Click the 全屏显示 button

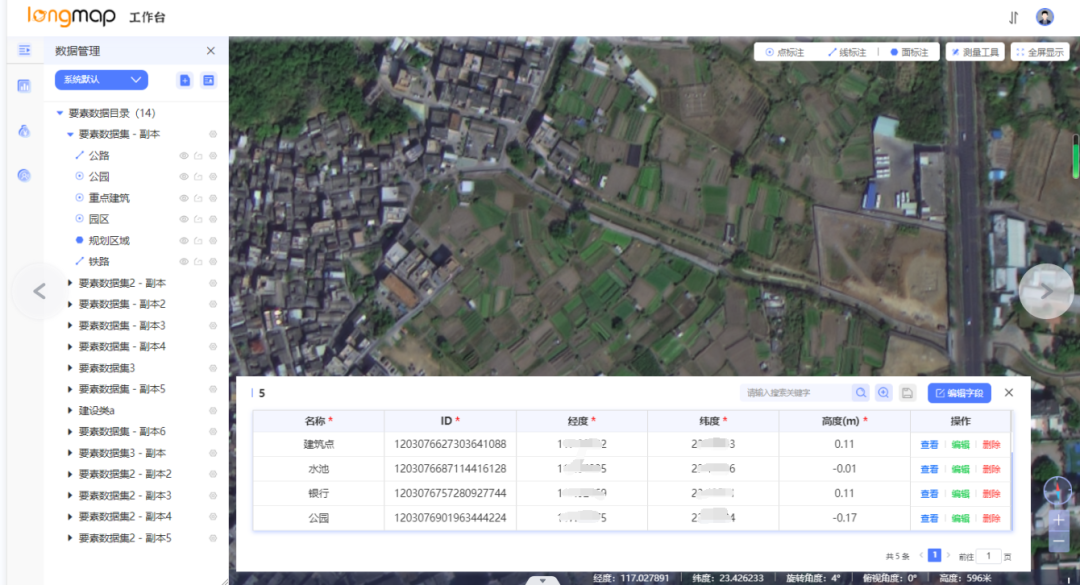(1040, 52)
